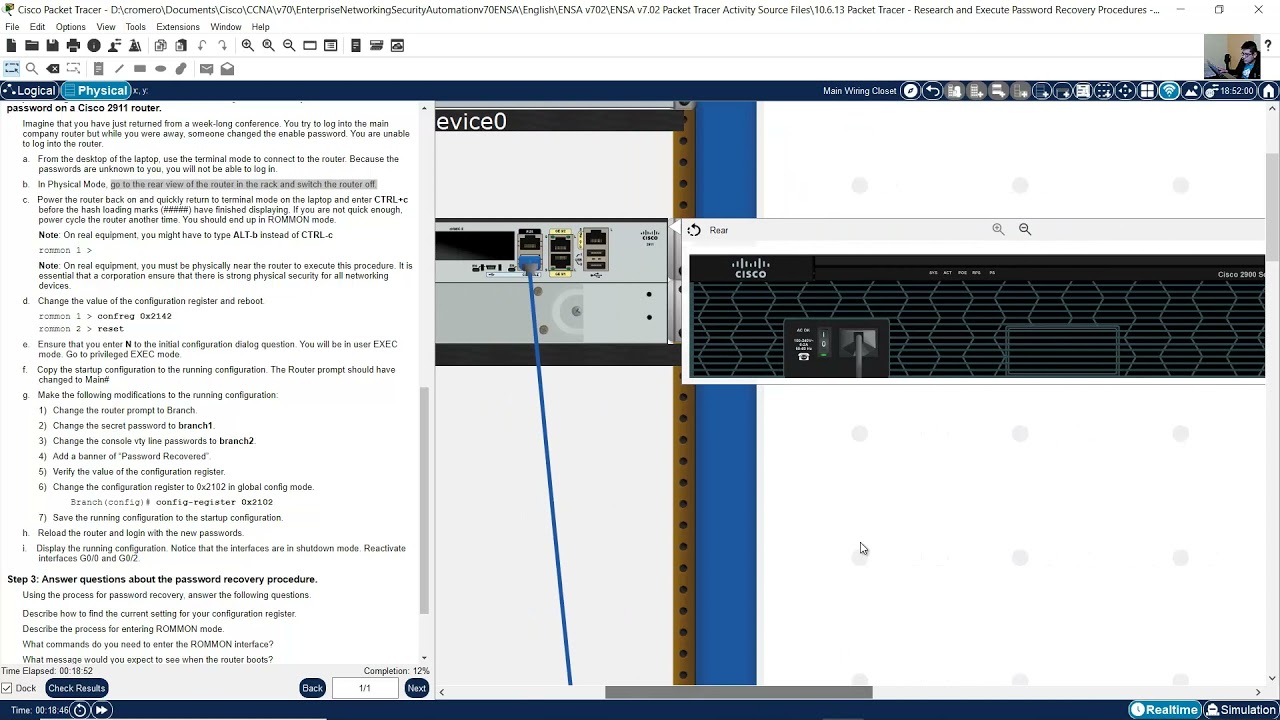Click the Back instruction button
Screen dimensions: 1280x720
(x=313, y=688)
